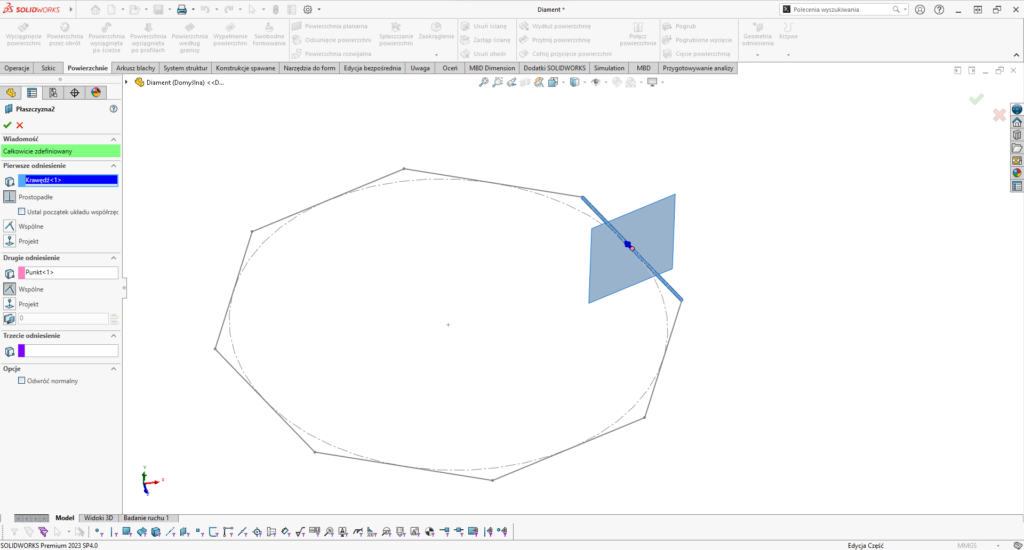Image resolution: width=1024 pixels, height=550 pixels.
Task: Confirm Płaszczyzna2 with the green checkmark
Action: pyautogui.click(x=7, y=125)
